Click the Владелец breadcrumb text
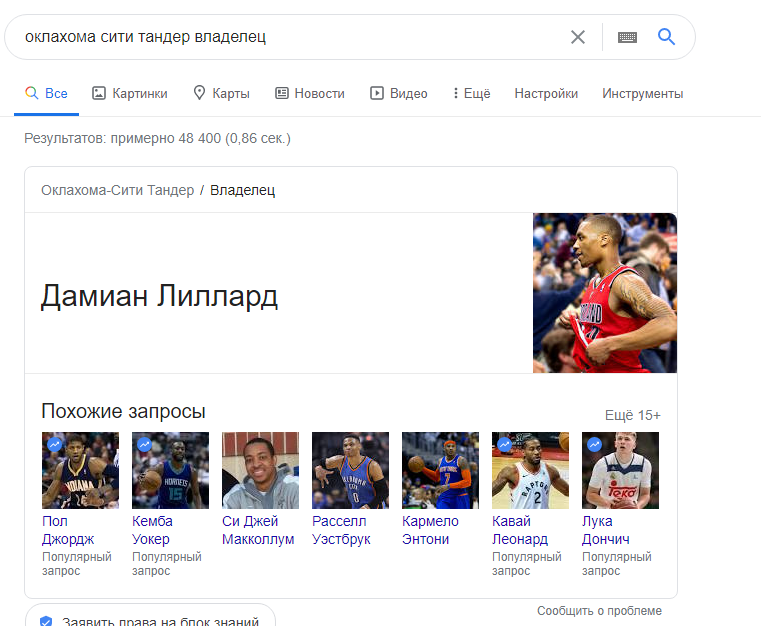This screenshot has width=761, height=626. point(243,190)
